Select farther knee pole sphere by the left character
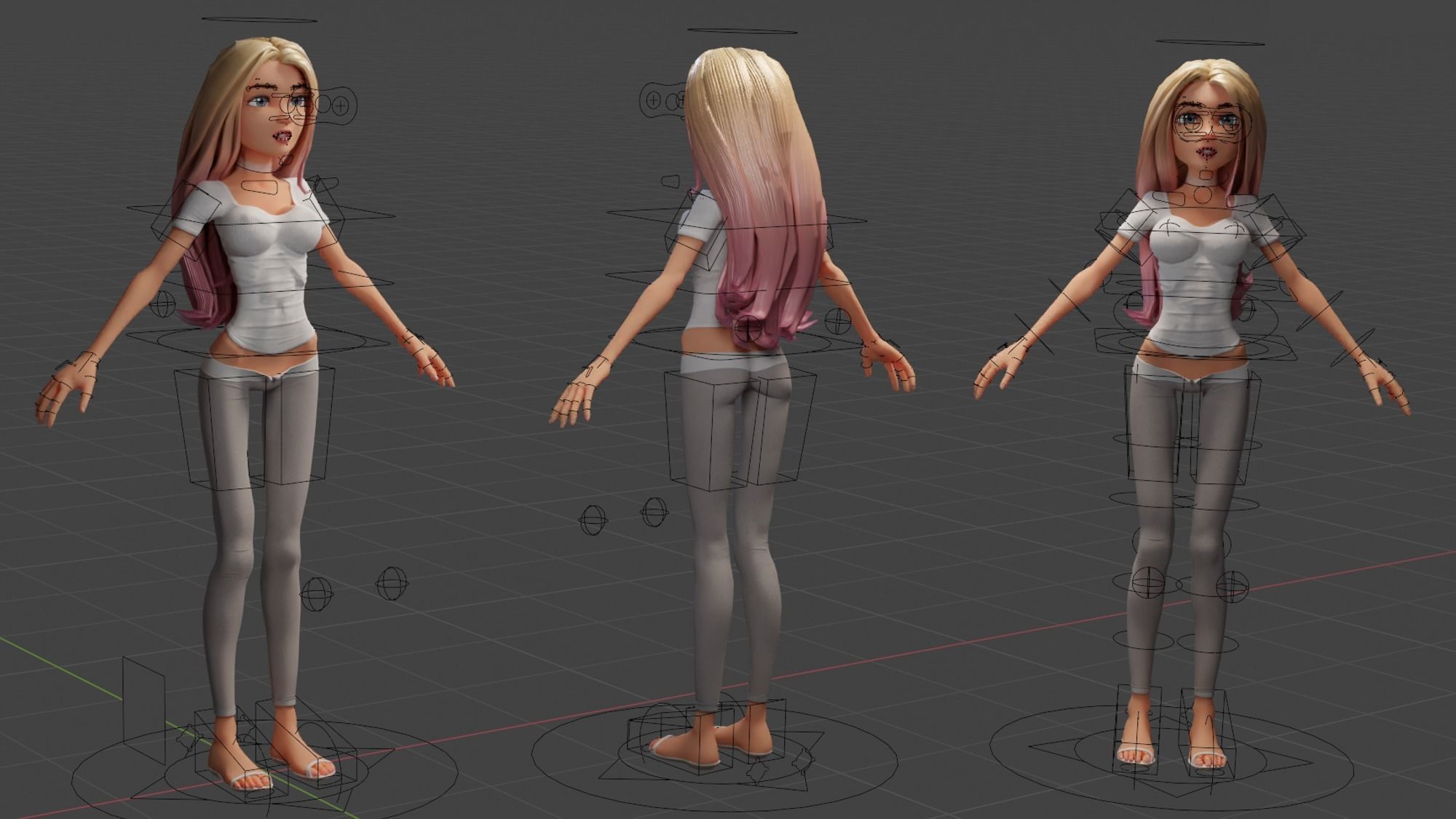Image resolution: width=1456 pixels, height=819 pixels. tap(392, 582)
